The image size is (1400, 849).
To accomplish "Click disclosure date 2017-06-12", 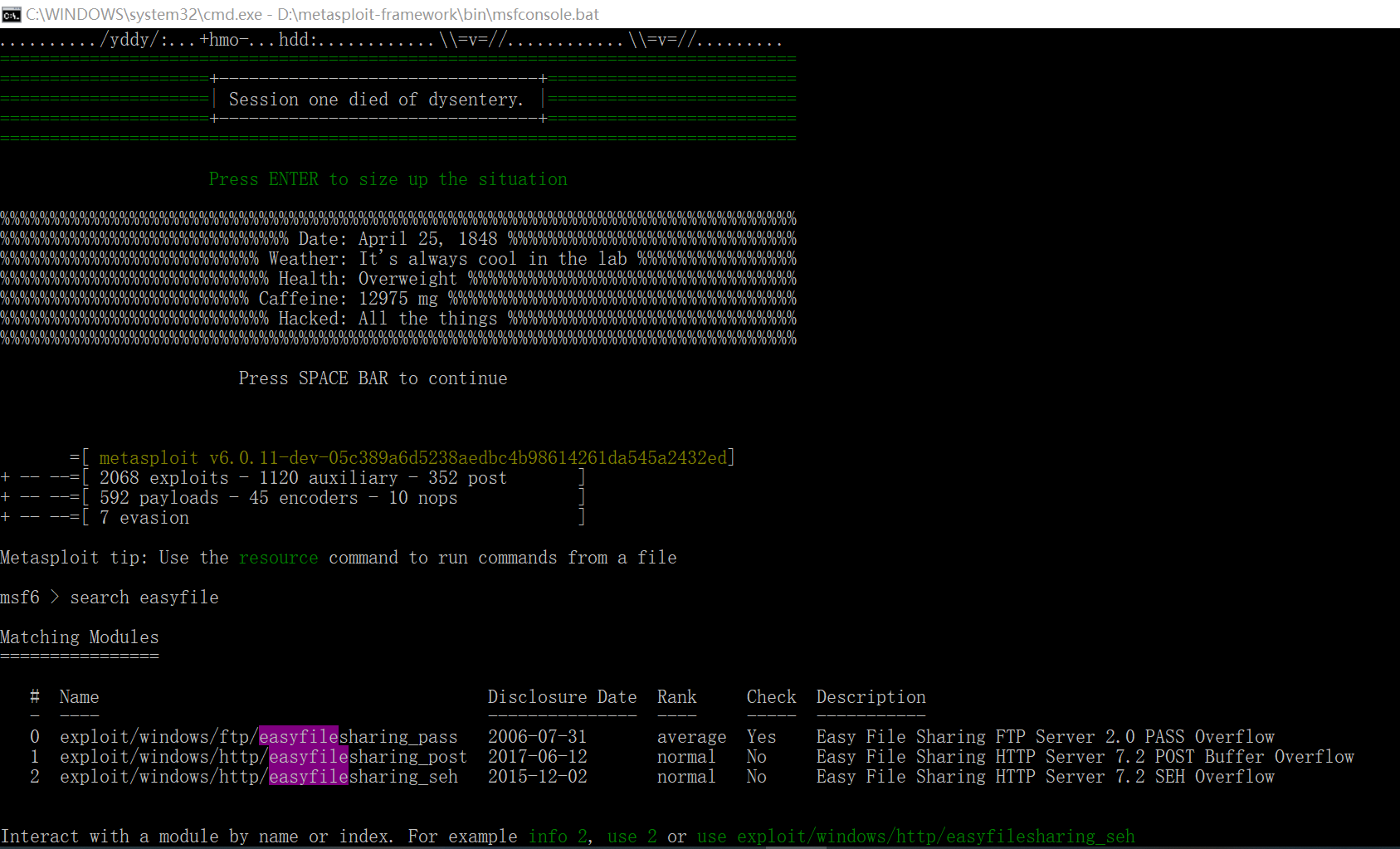I will tap(537, 757).
